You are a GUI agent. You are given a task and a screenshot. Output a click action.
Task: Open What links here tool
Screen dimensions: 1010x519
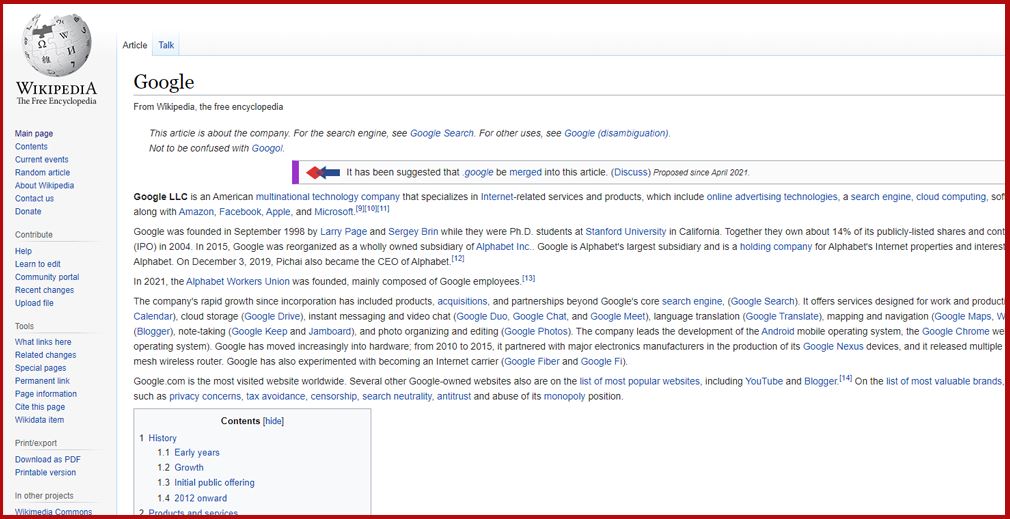coord(43,342)
